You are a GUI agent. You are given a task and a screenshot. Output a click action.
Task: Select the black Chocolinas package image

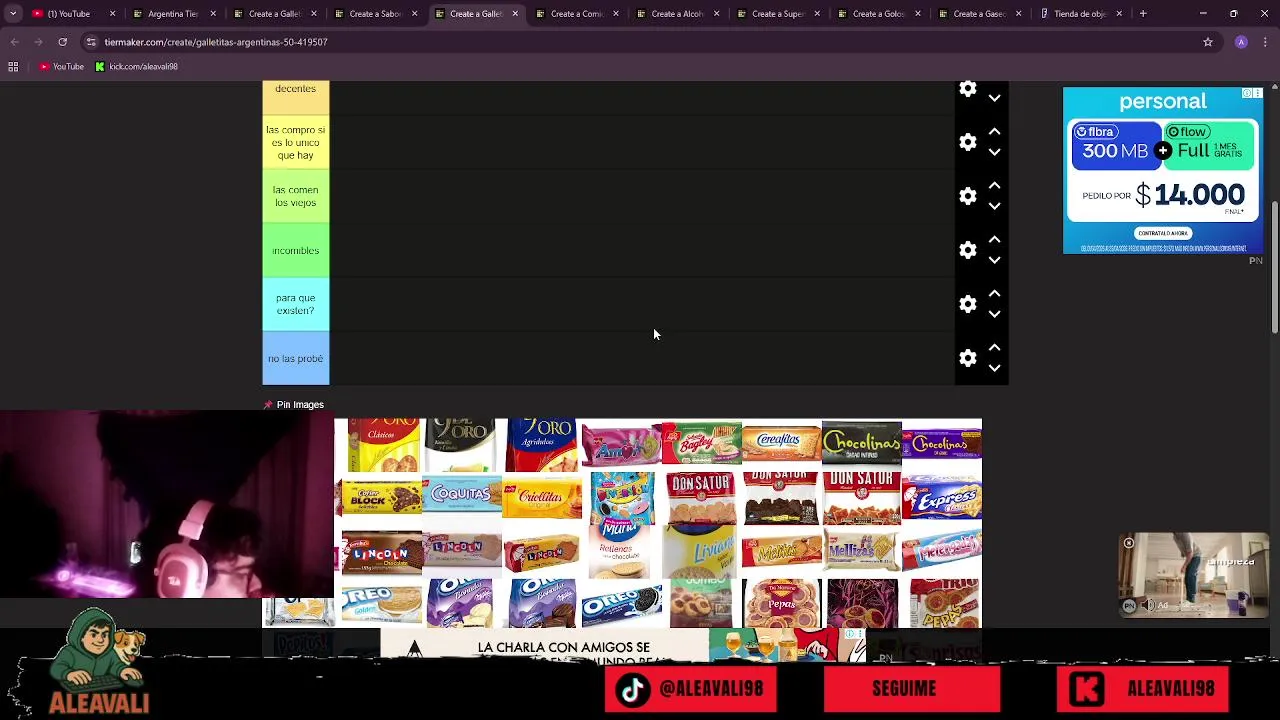point(861,444)
